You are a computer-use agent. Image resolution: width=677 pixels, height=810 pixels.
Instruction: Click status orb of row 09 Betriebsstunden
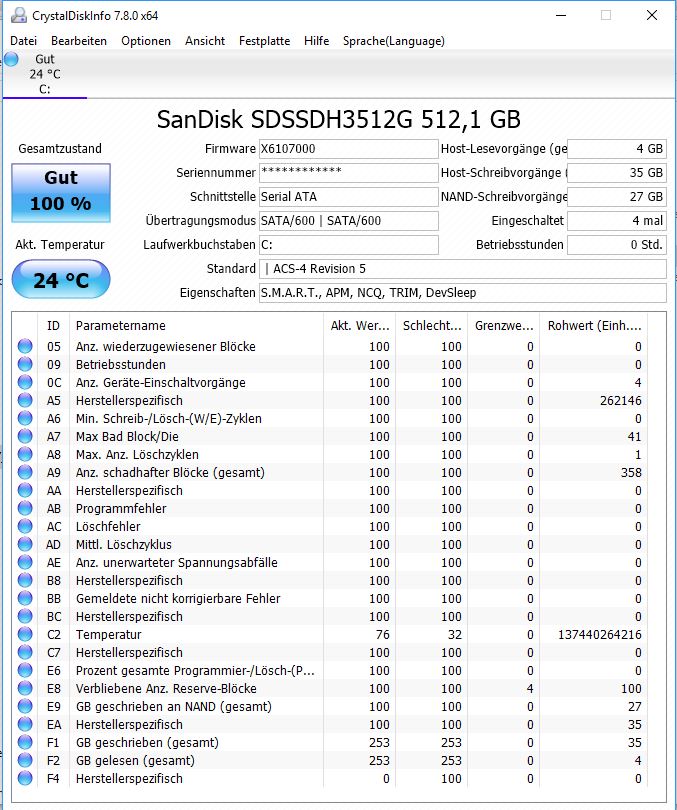point(25,364)
